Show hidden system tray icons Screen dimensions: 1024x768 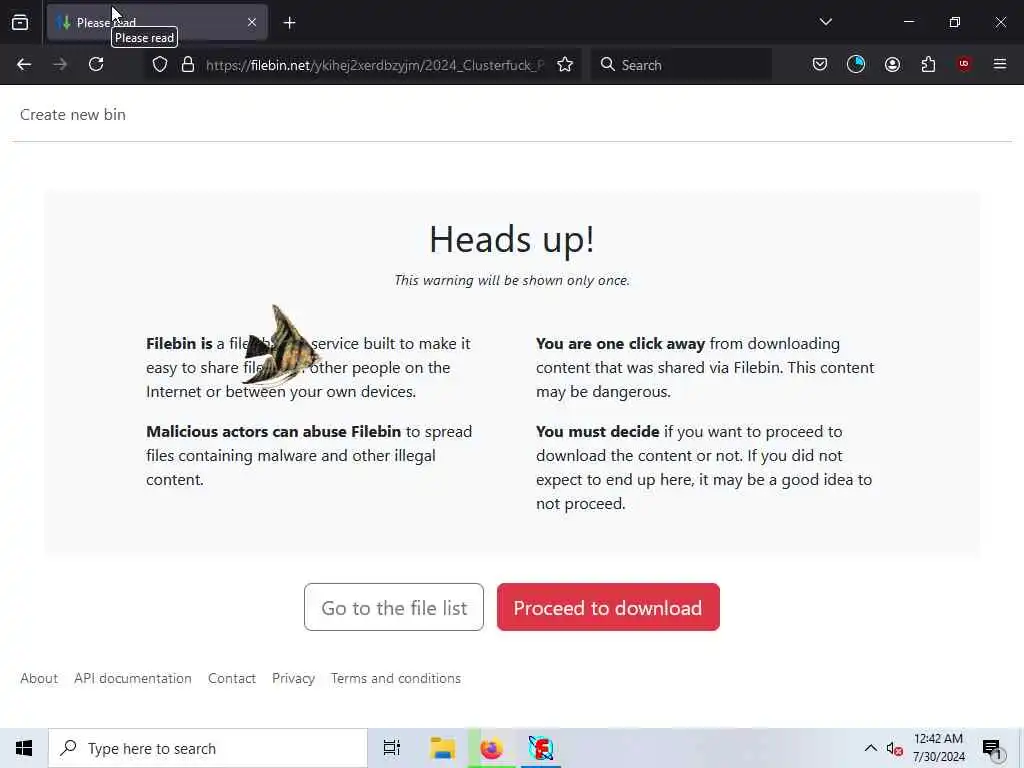coord(871,748)
